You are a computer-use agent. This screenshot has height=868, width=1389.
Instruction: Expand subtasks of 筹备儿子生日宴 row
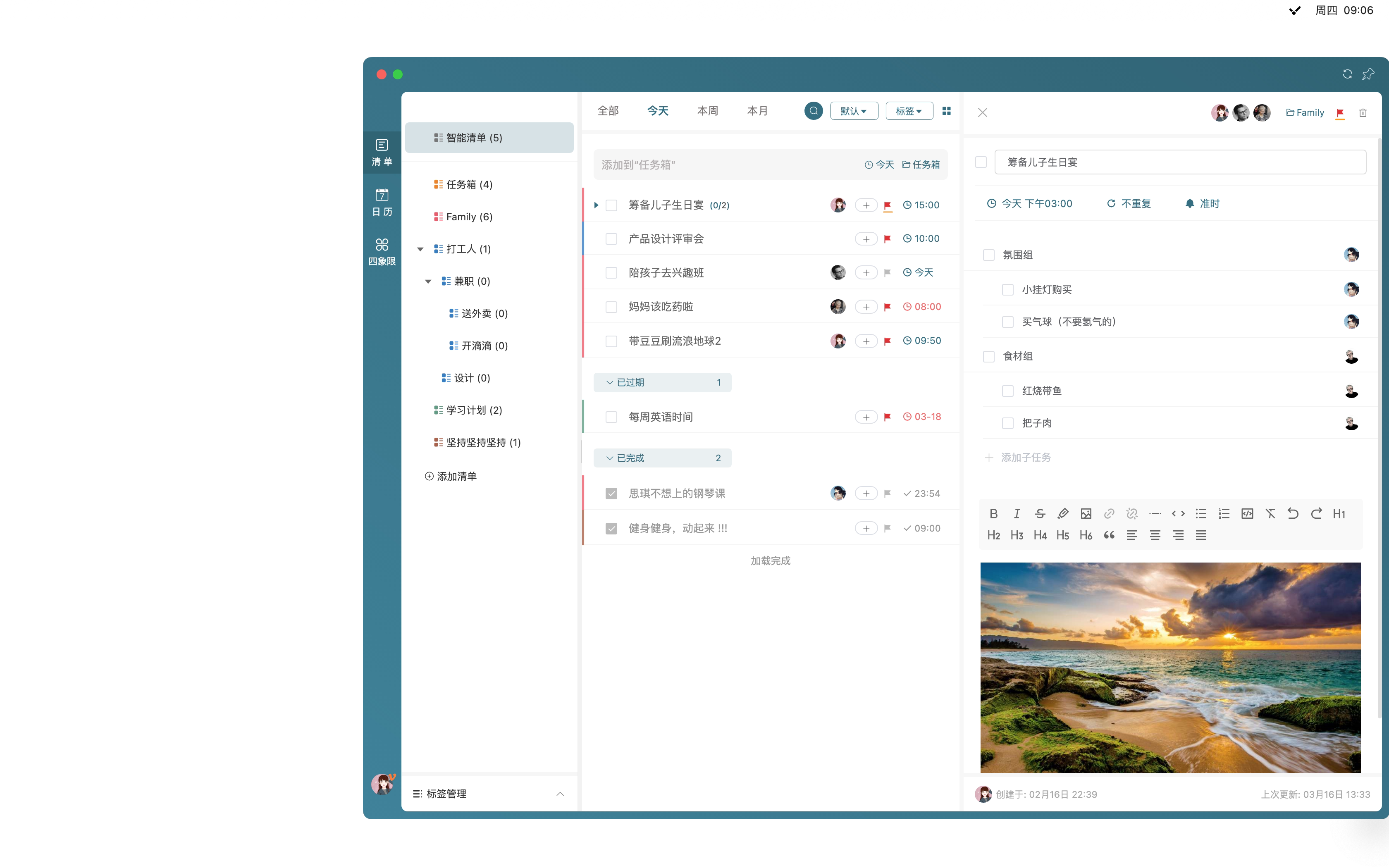[596, 205]
